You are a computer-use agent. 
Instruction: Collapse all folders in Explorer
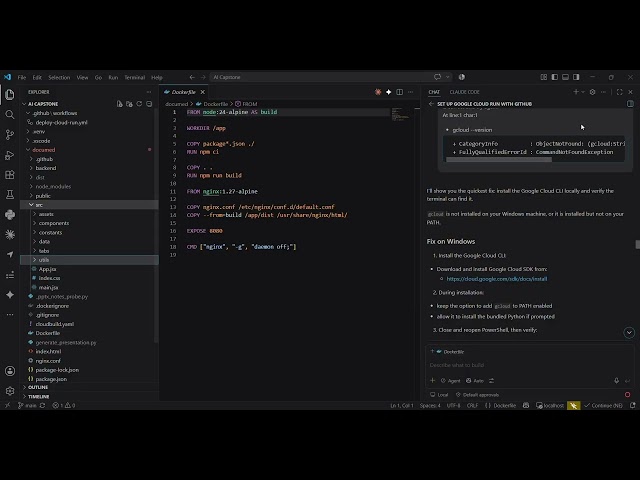(149, 104)
